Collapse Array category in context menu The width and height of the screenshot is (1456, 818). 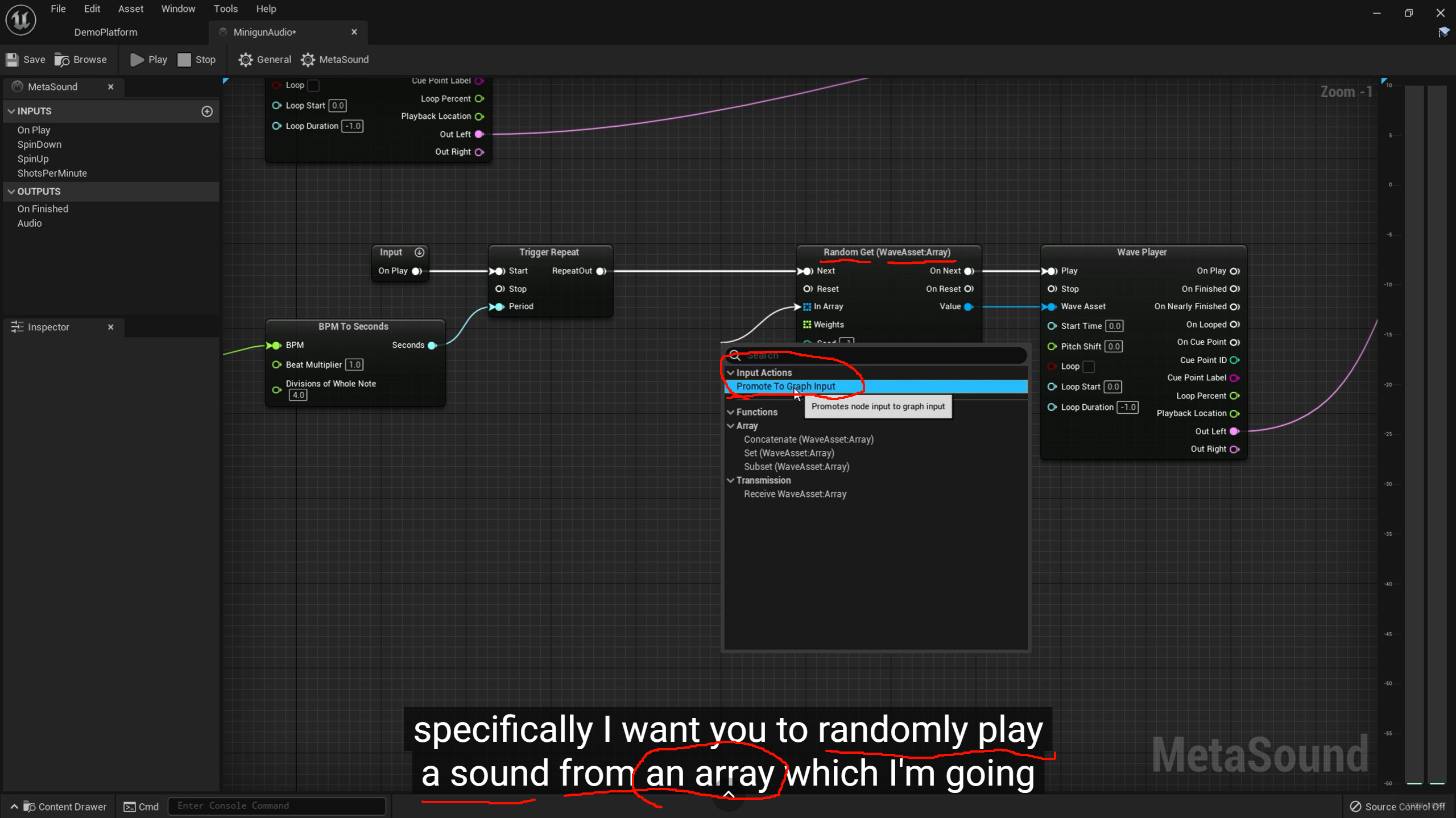pos(731,426)
